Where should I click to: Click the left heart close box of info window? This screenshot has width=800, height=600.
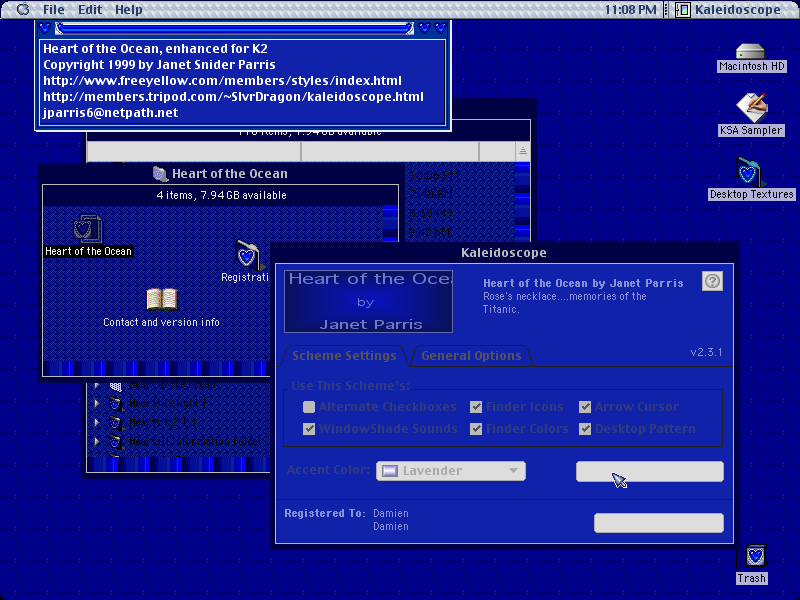[x=45, y=29]
